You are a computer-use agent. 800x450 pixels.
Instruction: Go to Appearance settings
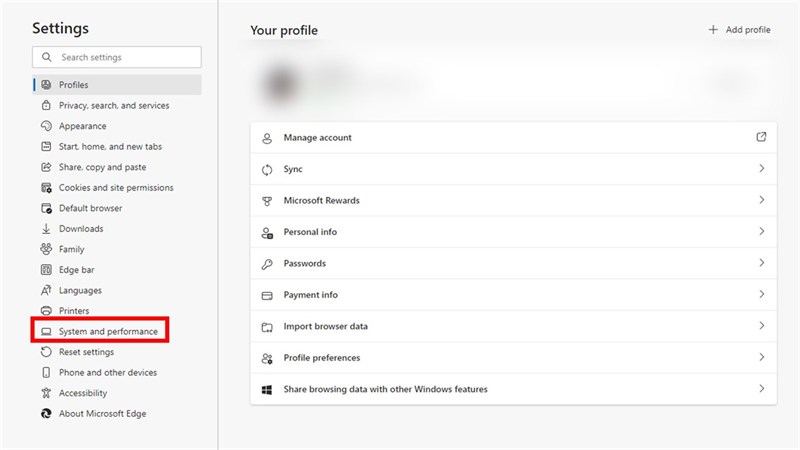pyautogui.click(x=117, y=126)
